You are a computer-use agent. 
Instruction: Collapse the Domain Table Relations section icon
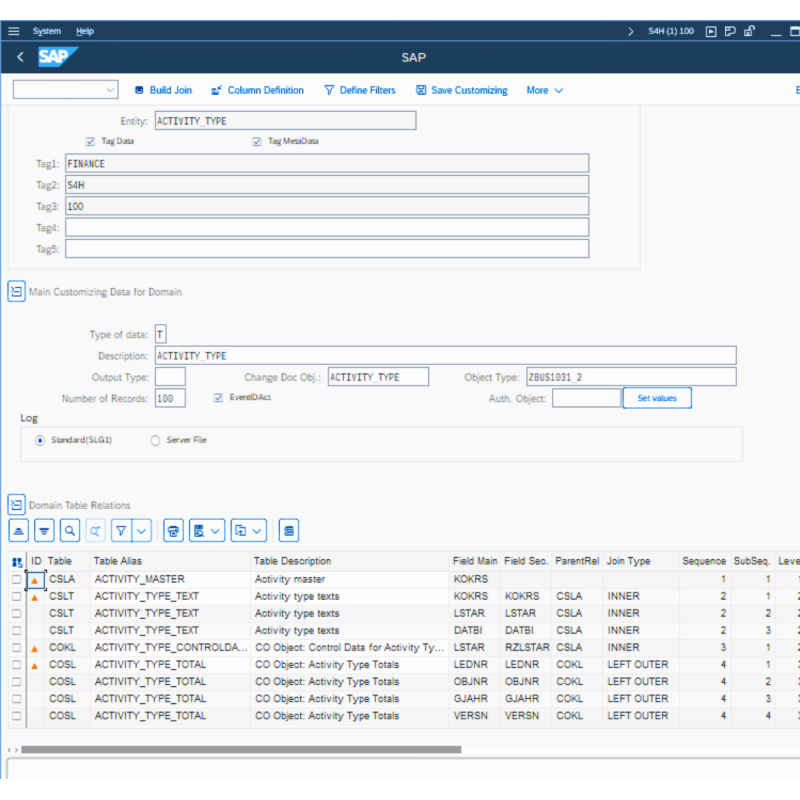click(16, 505)
